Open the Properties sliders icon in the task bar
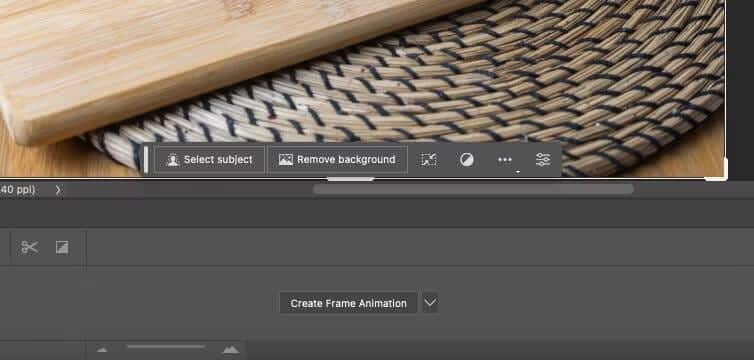This screenshot has height=360, width=754. click(x=543, y=160)
